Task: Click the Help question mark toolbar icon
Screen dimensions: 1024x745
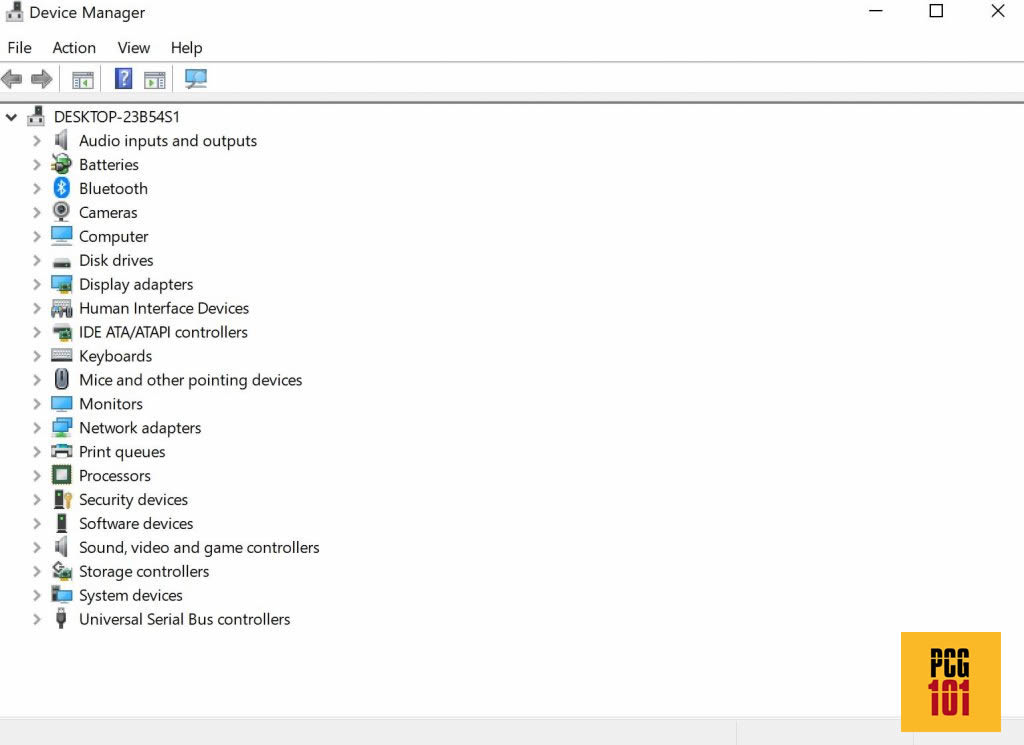Action: (123, 78)
